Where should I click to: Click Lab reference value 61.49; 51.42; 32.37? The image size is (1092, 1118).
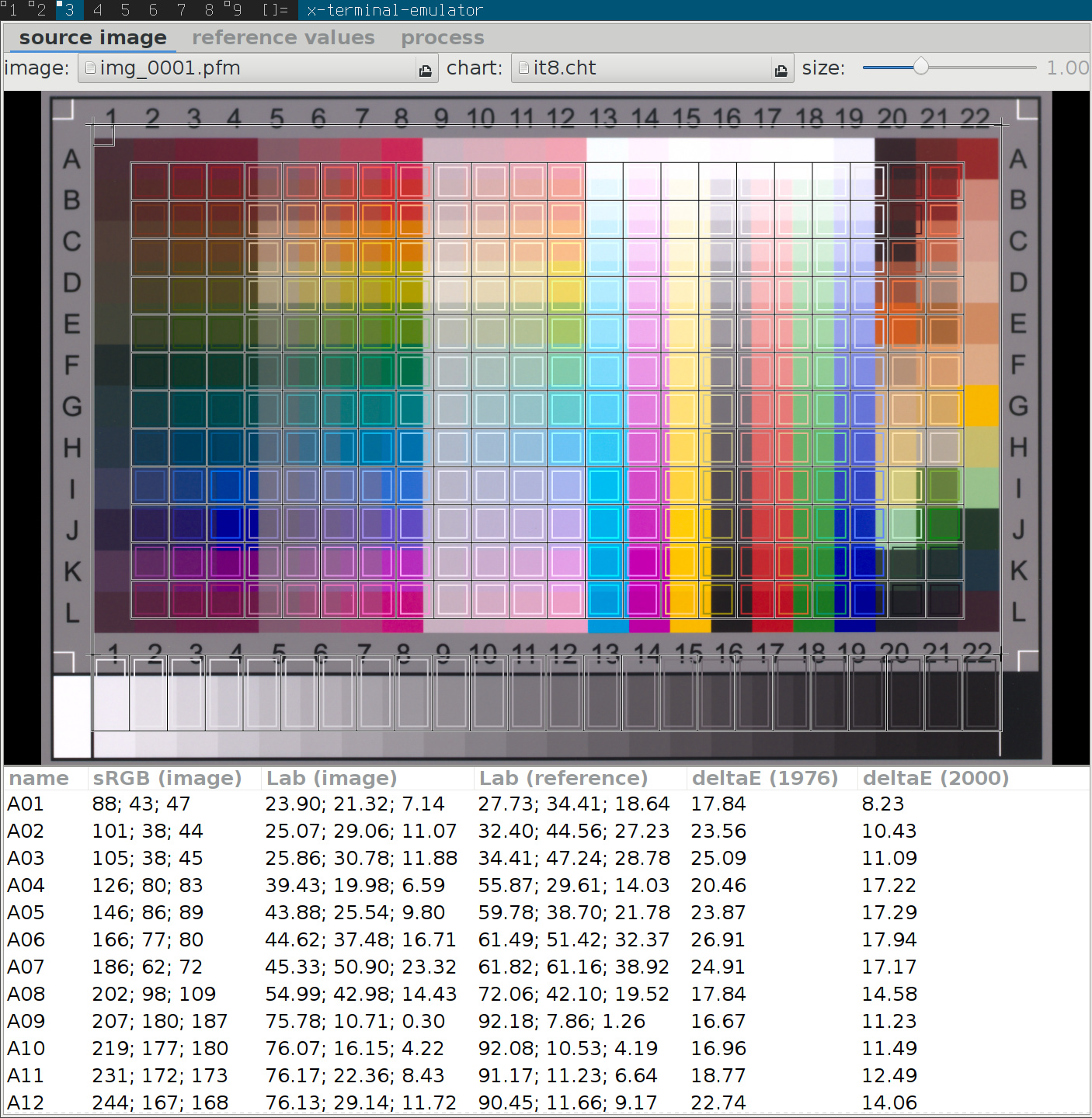(573, 940)
